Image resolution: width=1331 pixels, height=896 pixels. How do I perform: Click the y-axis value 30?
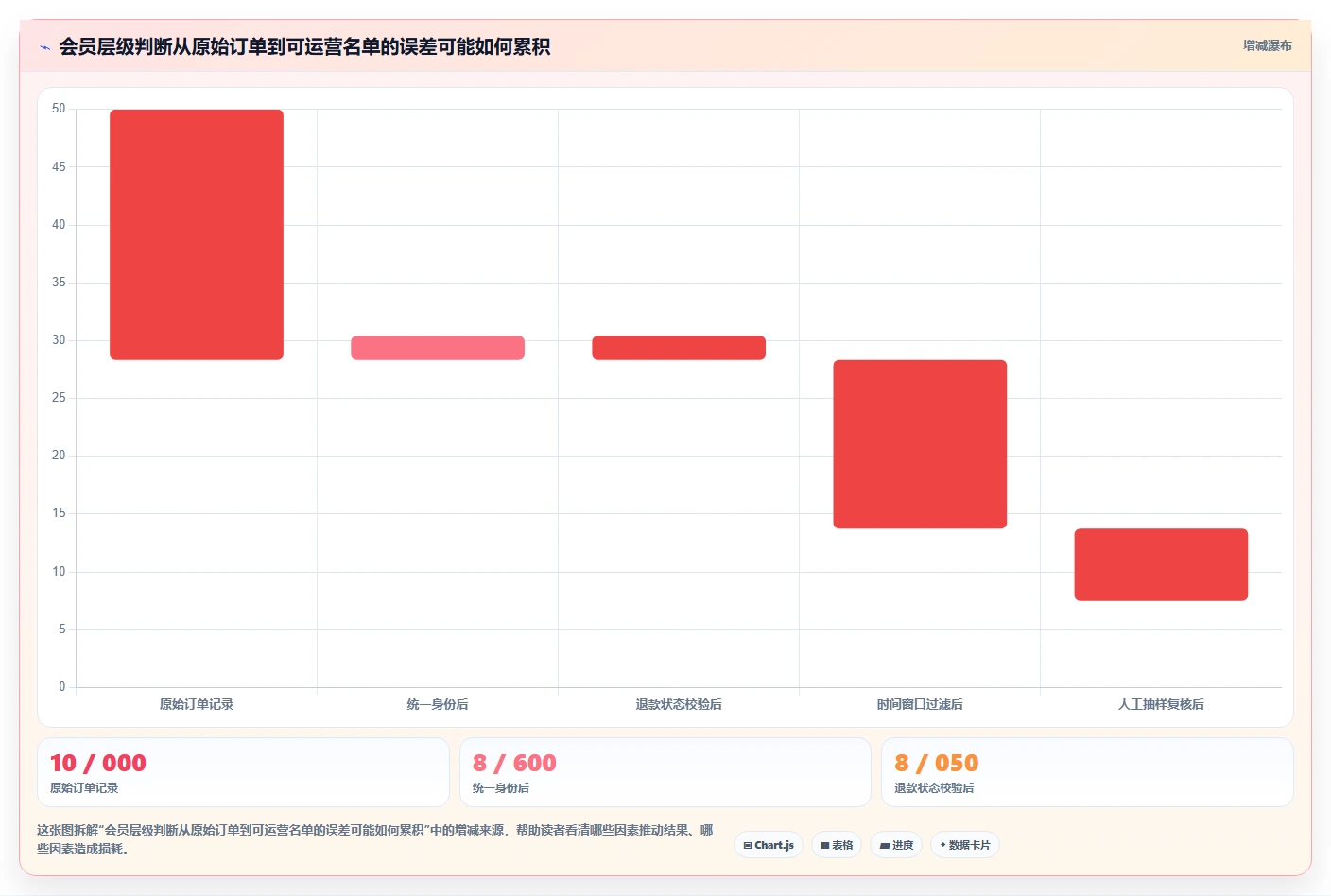tap(59, 340)
